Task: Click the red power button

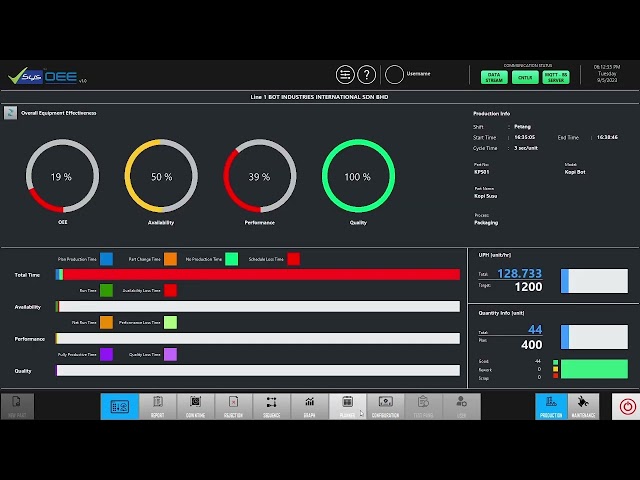Action: click(x=627, y=407)
